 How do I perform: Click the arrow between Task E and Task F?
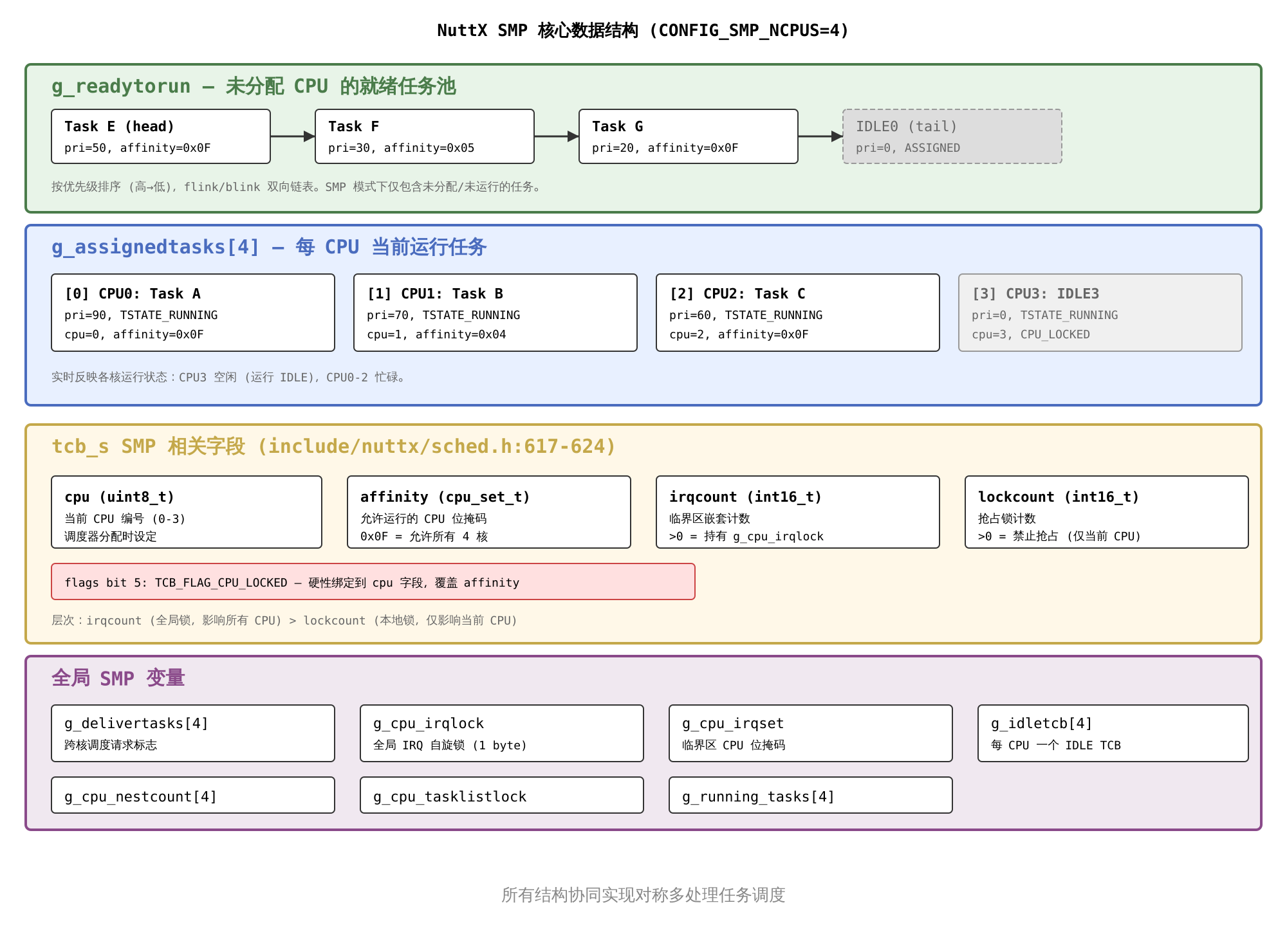(x=293, y=136)
